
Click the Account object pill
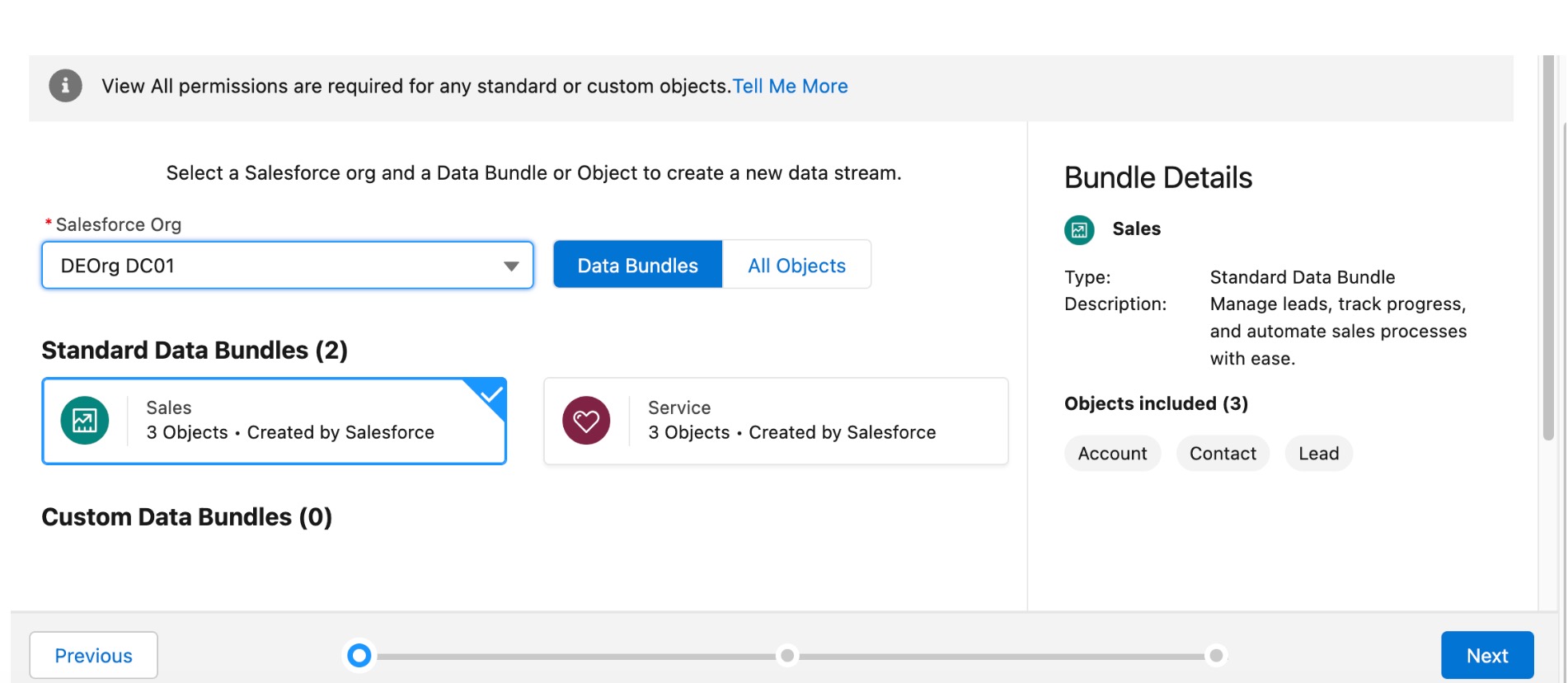tap(1112, 454)
